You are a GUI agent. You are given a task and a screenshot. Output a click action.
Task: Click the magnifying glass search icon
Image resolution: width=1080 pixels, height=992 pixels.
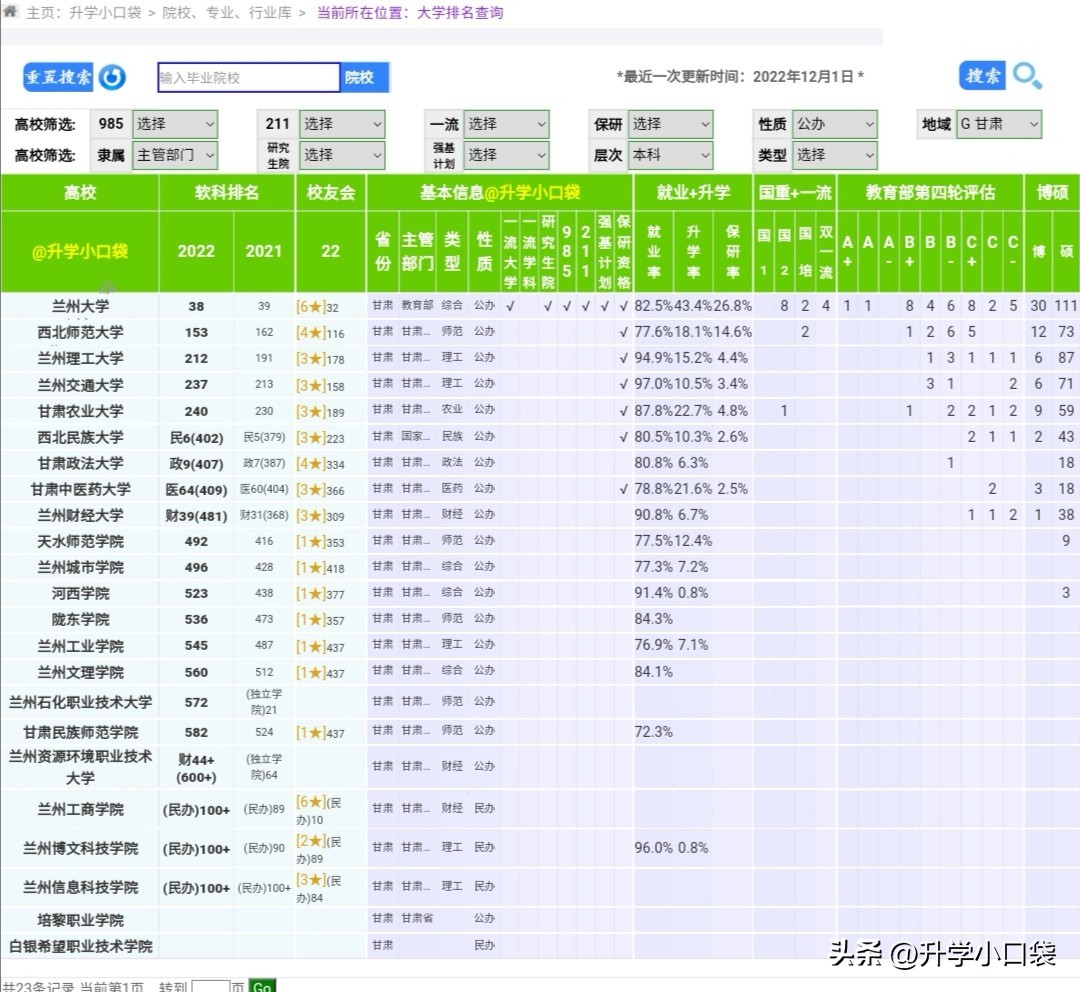(1026, 76)
